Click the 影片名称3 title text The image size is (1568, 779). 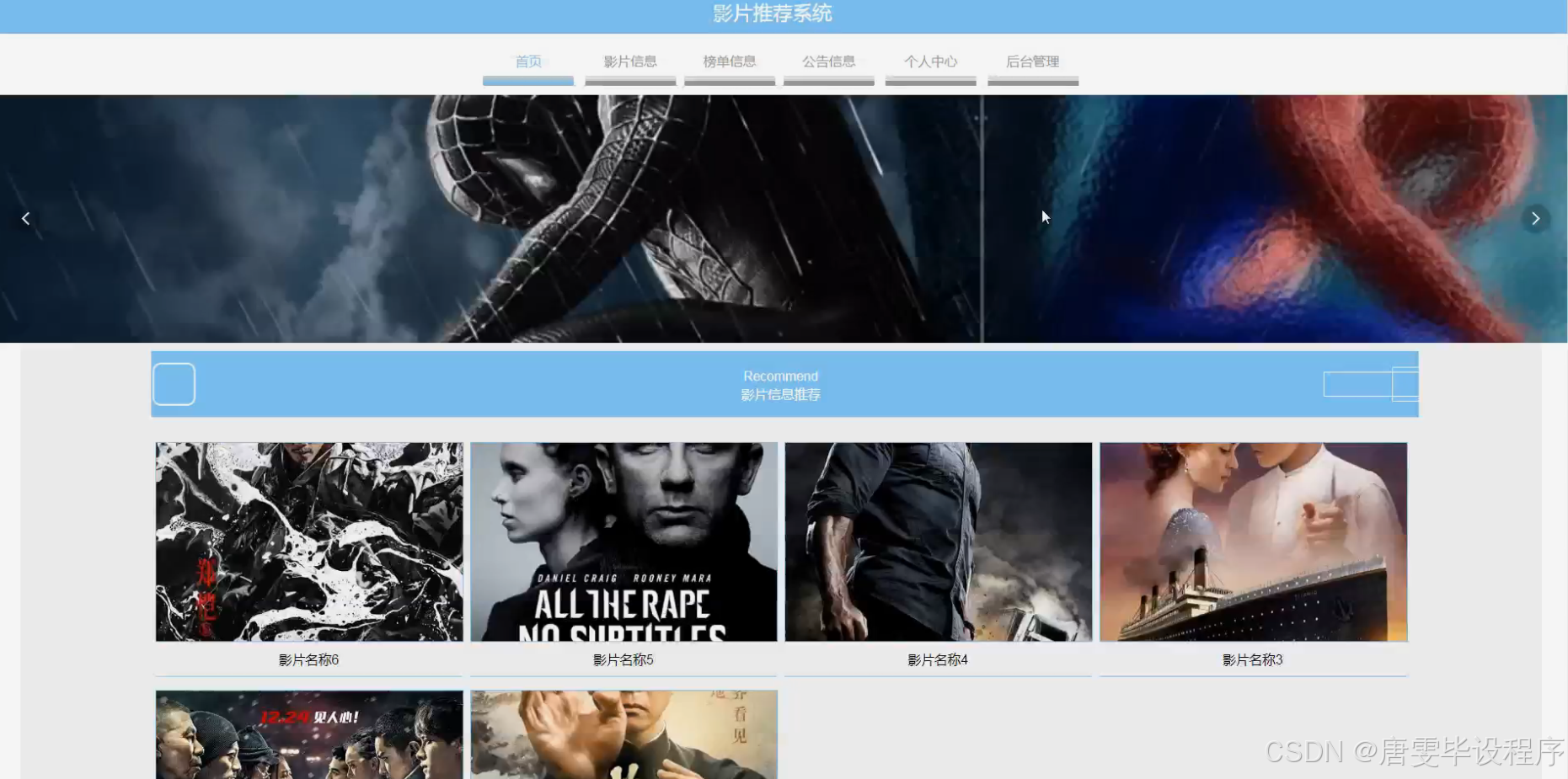1253,660
